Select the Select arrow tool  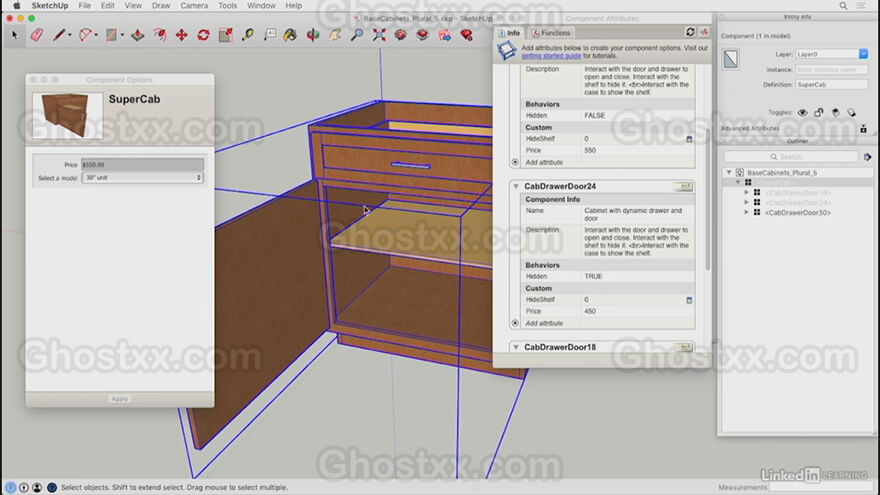(15, 35)
